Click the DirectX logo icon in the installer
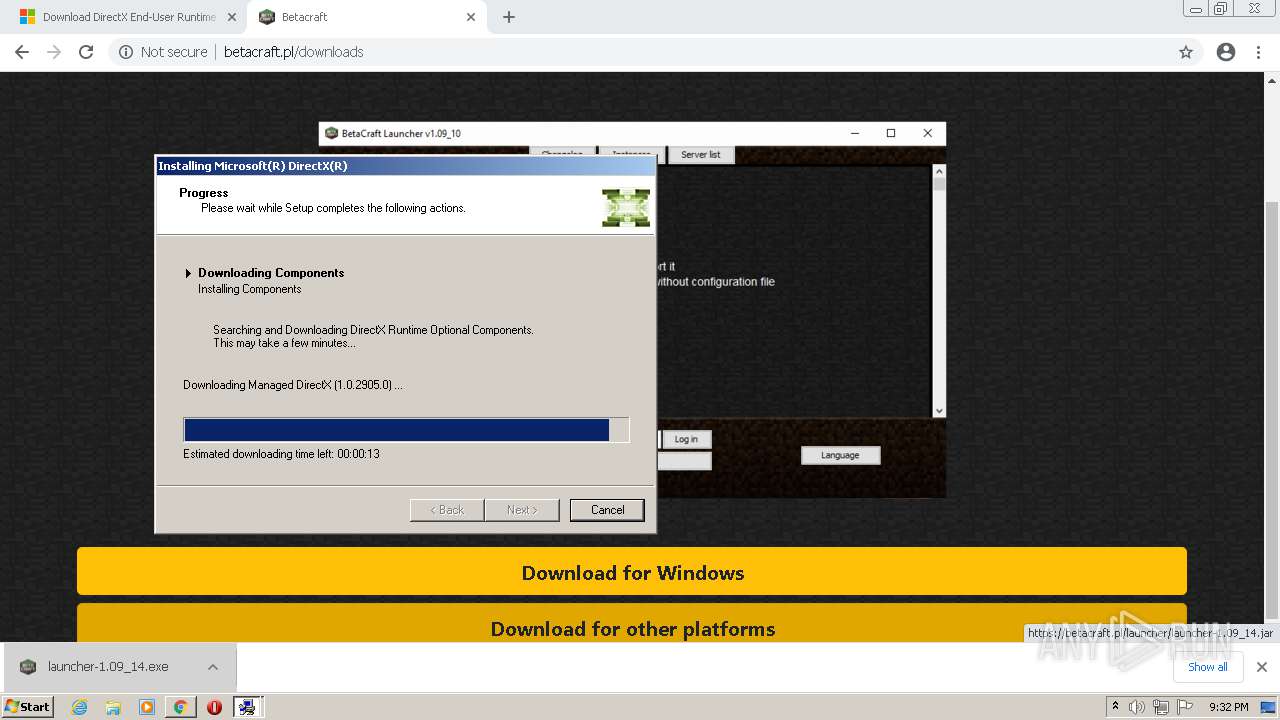 click(x=626, y=207)
